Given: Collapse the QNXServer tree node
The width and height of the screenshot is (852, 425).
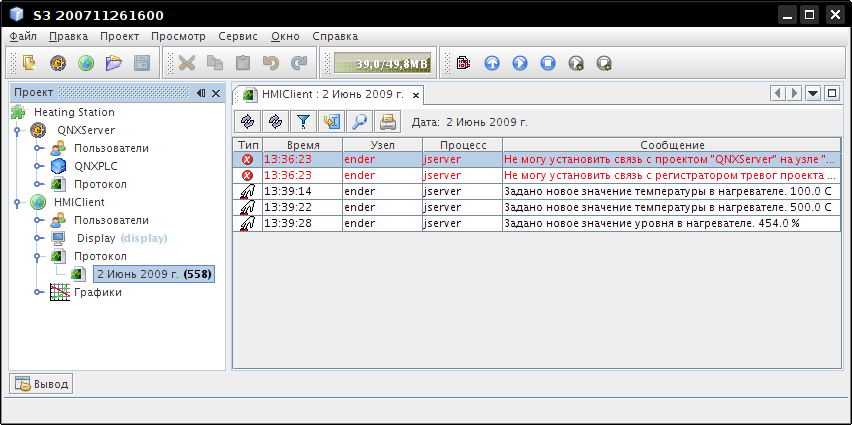Looking at the screenshot, I should 17,130.
